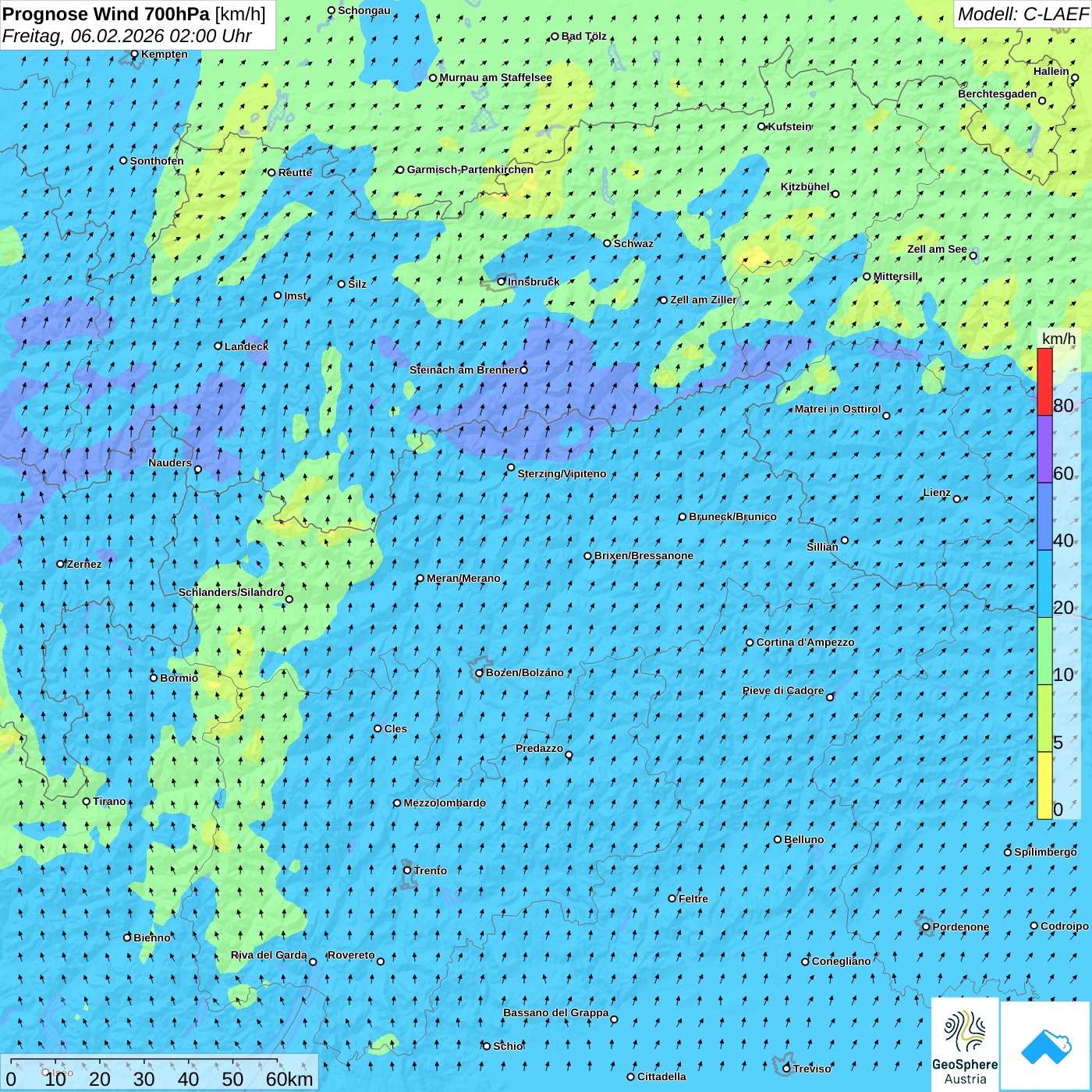Click the GeoSphere Austria logo
The height and width of the screenshot is (1092, 1092).
point(965,1044)
